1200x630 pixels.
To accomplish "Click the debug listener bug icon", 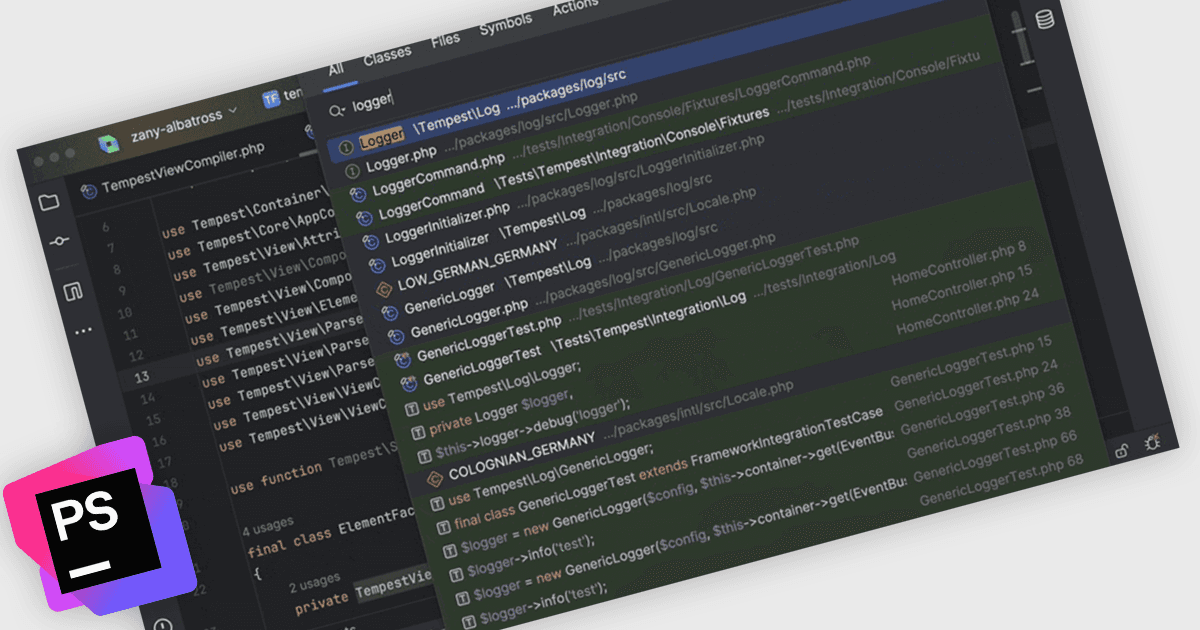I will point(1153,441).
